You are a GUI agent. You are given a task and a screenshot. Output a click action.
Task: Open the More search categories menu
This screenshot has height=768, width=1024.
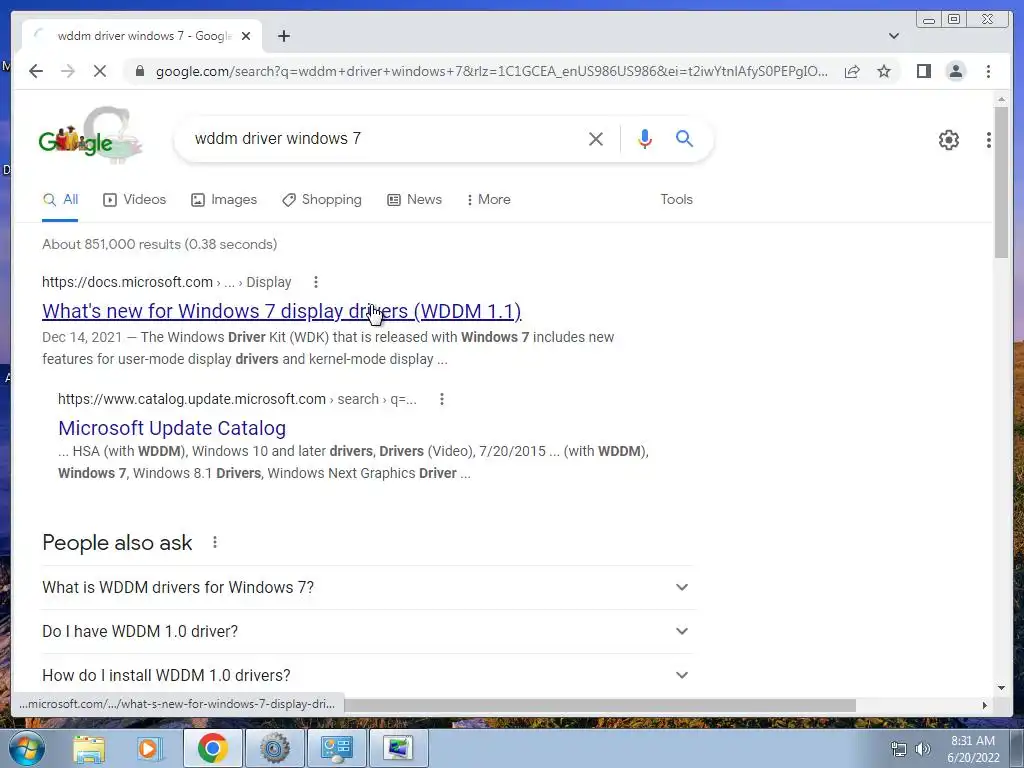(488, 200)
